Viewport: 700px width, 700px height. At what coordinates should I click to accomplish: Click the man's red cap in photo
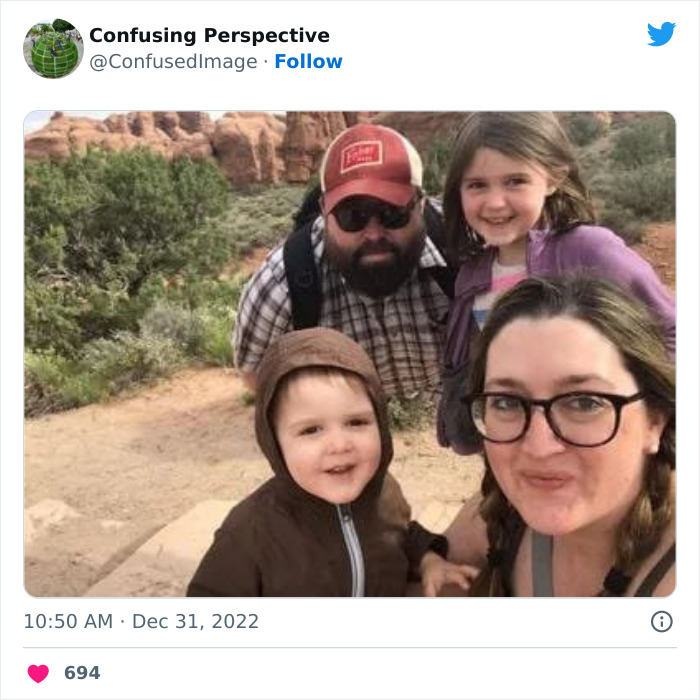370,160
